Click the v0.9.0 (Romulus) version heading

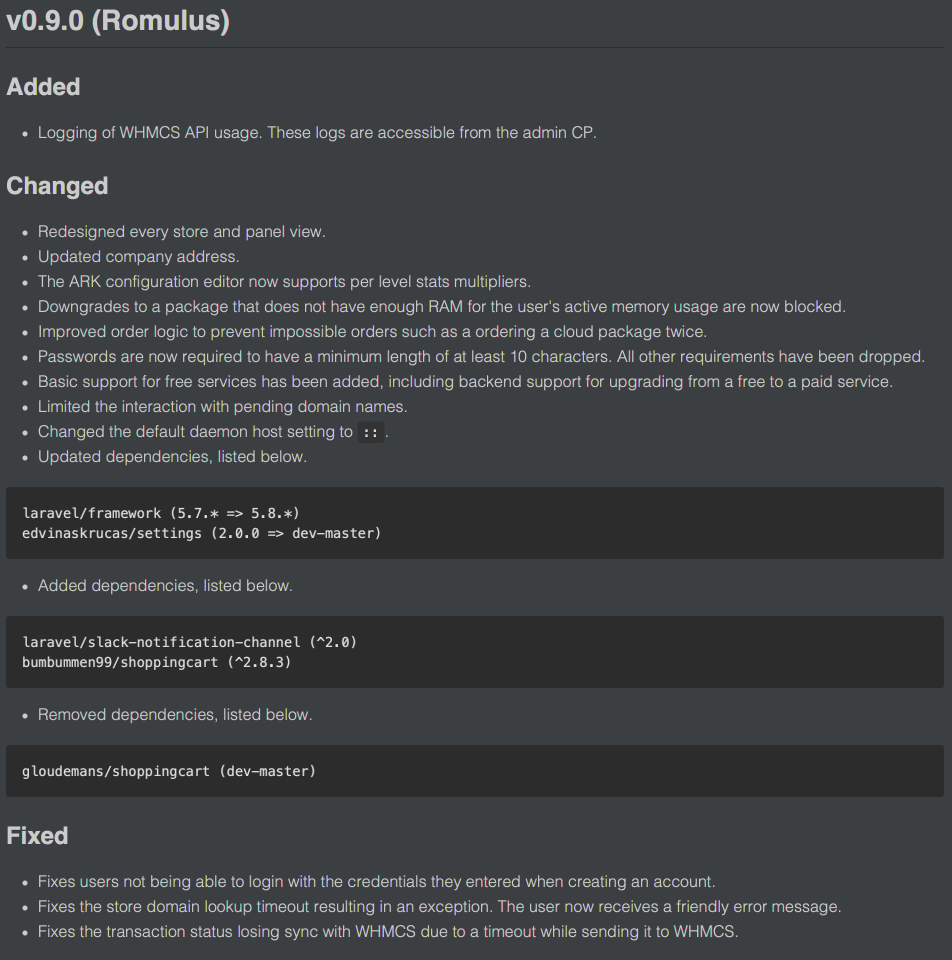tap(118, 21)
